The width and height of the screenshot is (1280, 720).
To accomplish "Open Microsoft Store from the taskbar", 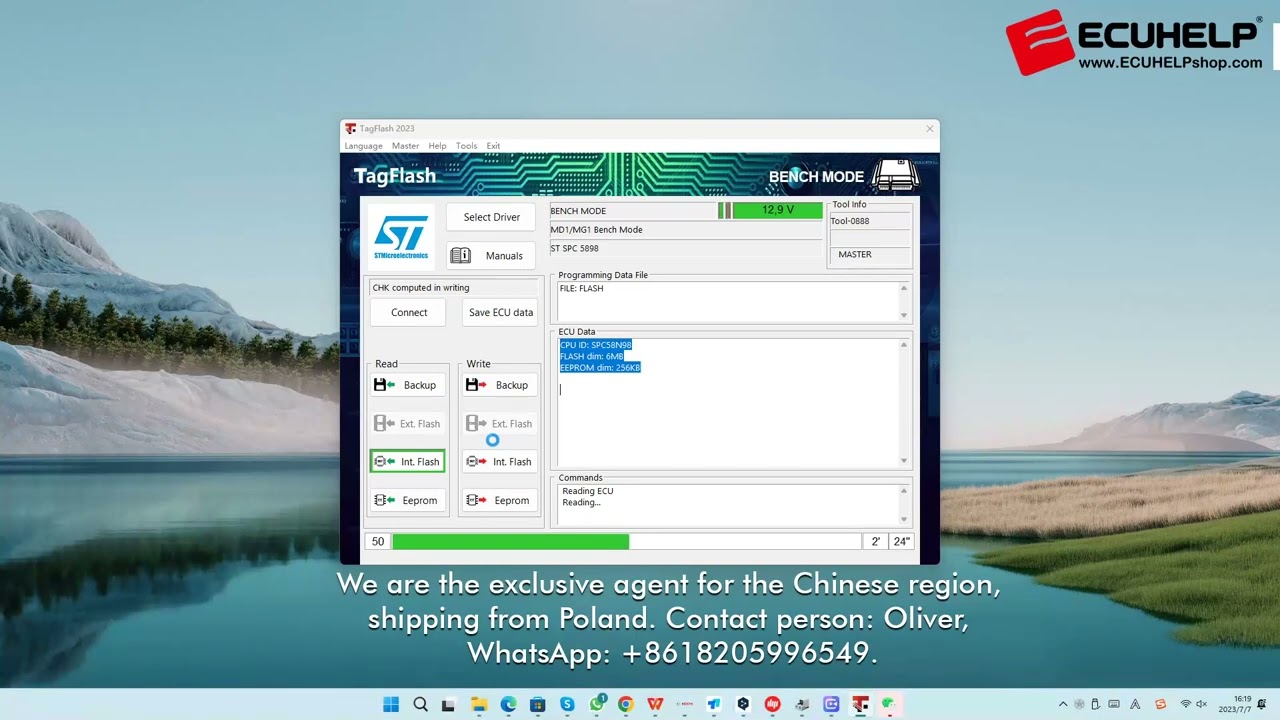I will point(537,704).
